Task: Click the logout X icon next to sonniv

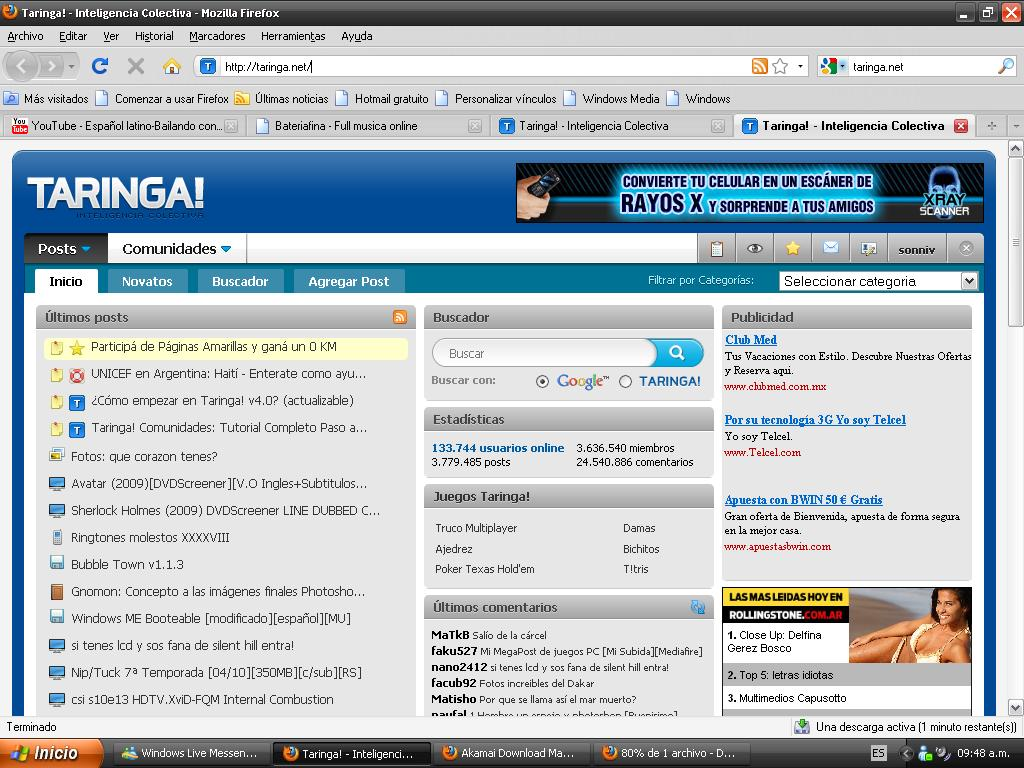Action: click(x=967, y=248)
